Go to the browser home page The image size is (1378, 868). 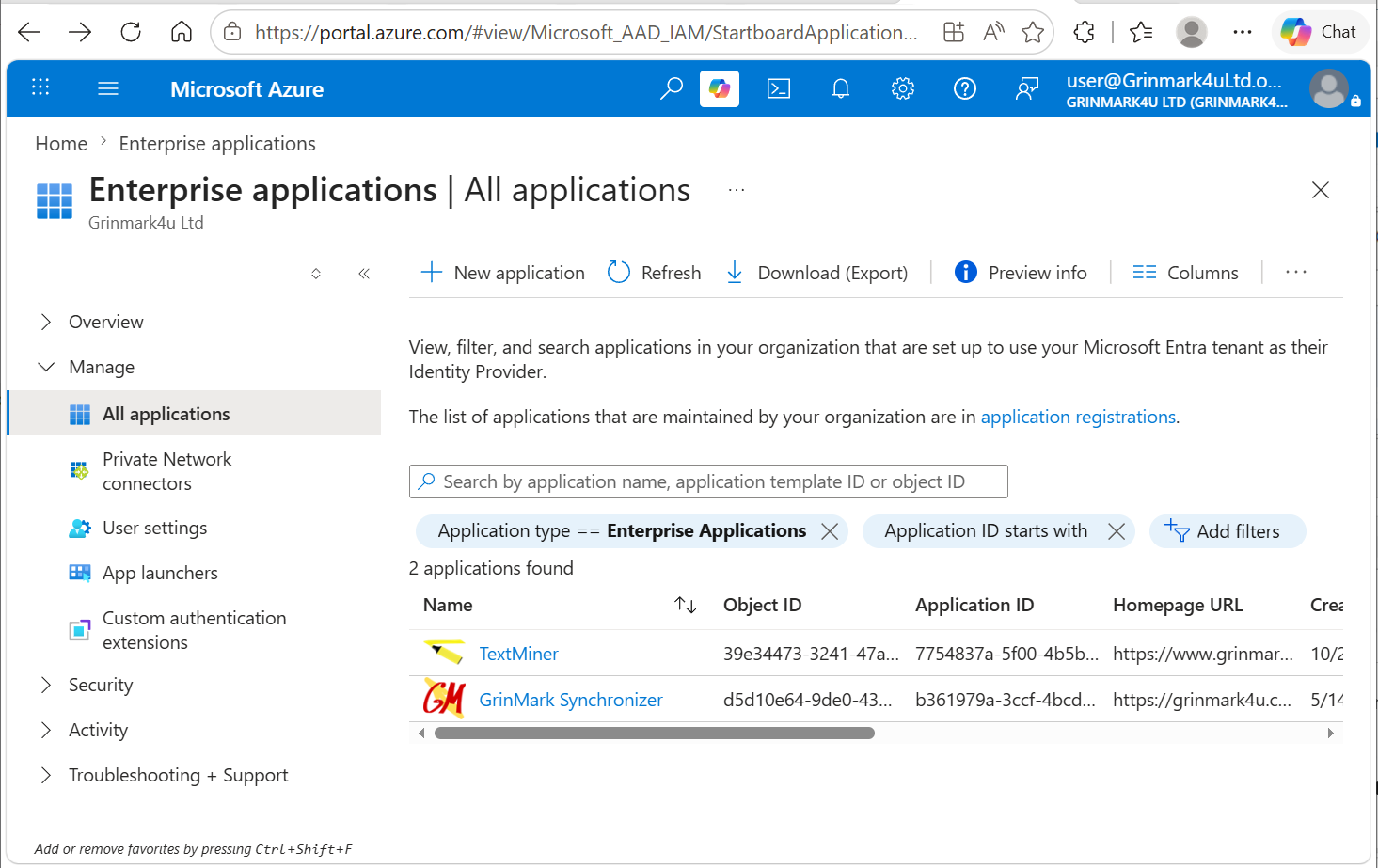click(x=182, y=32)
